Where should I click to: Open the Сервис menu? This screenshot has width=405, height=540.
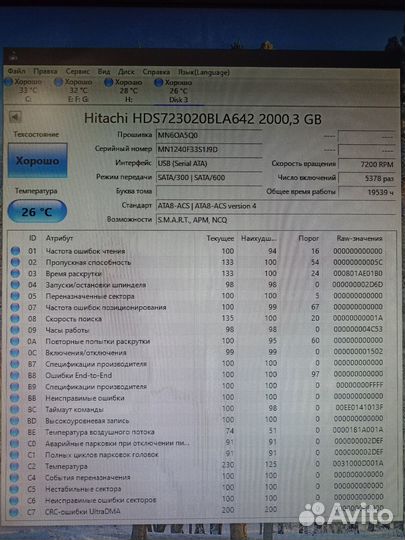click(x=77, y=72)
